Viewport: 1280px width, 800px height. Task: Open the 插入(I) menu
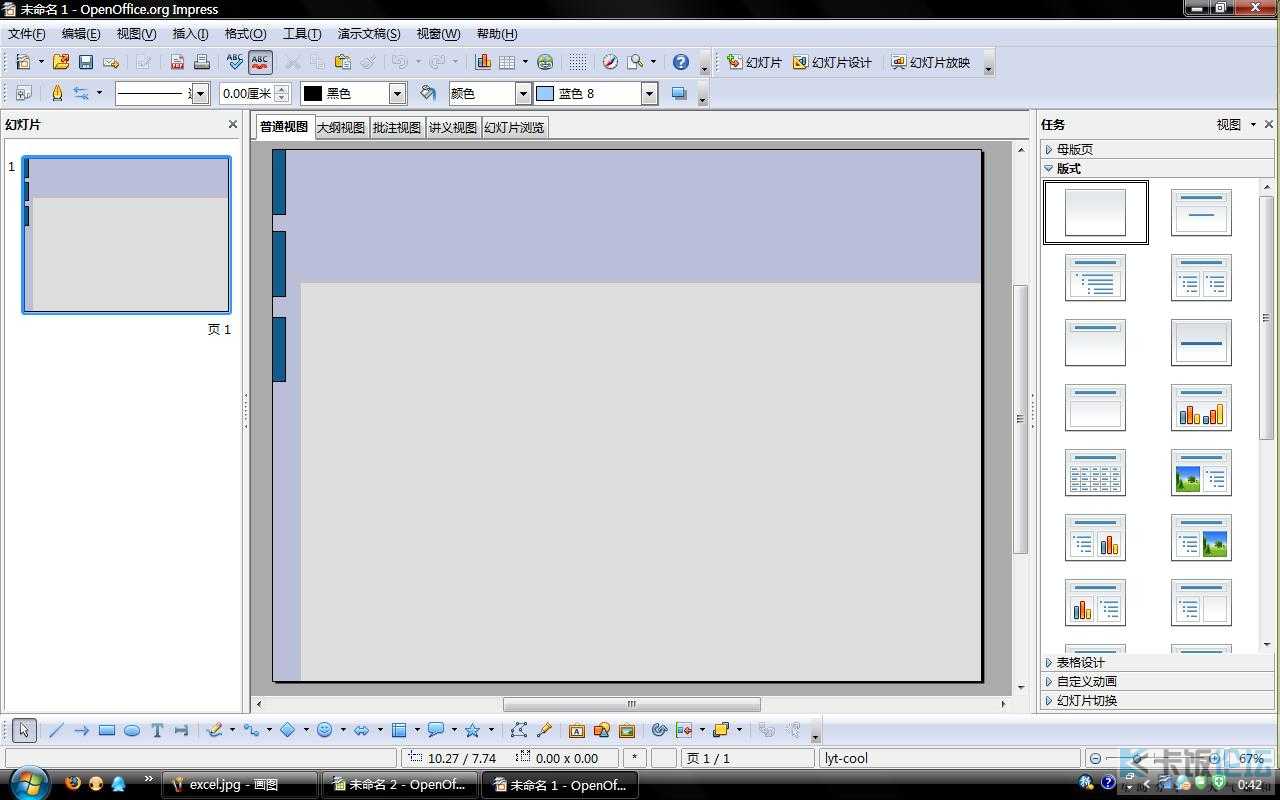tap(191, 34)
